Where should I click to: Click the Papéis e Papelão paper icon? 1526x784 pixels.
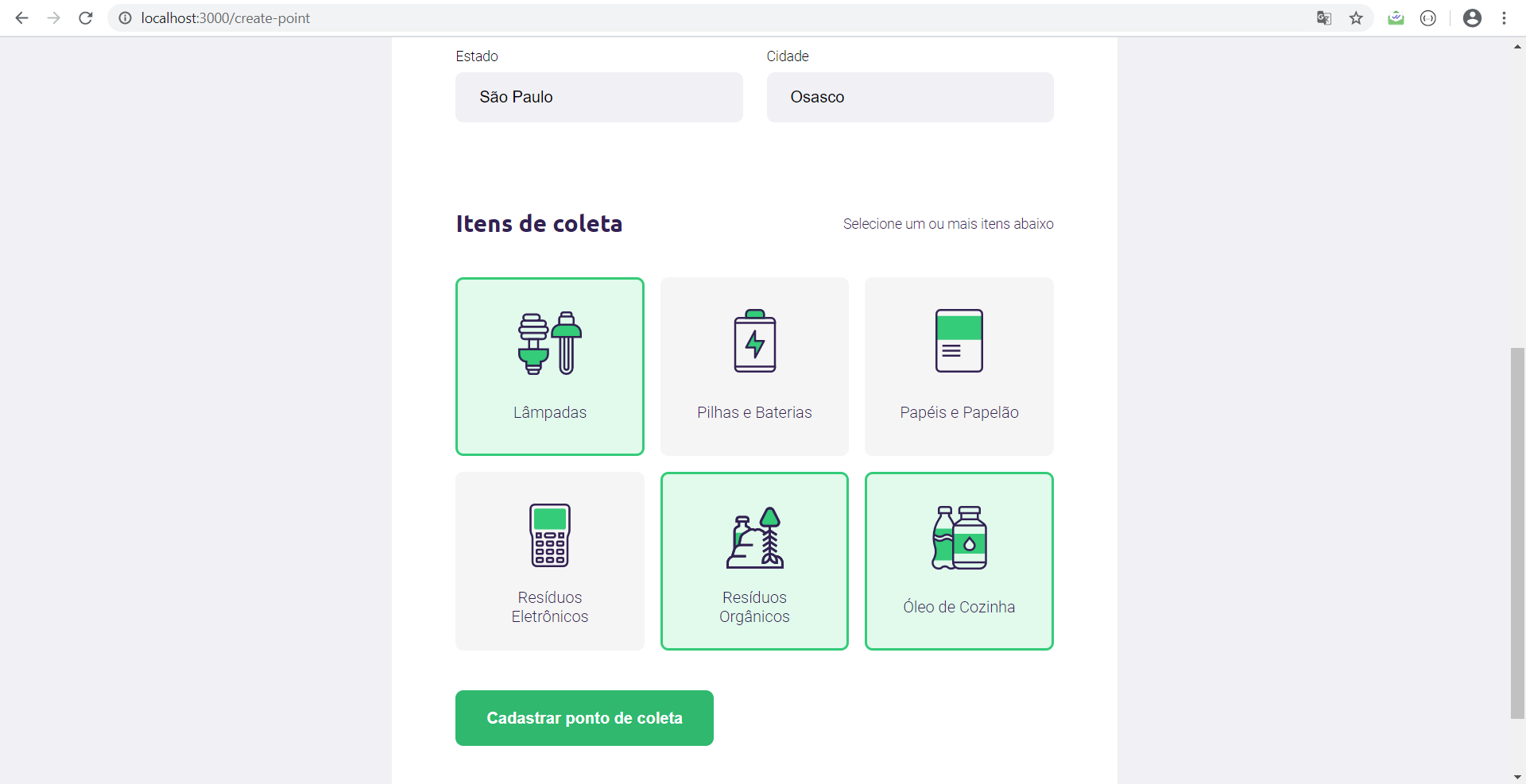pyautogui.click(x=959, y=342)
